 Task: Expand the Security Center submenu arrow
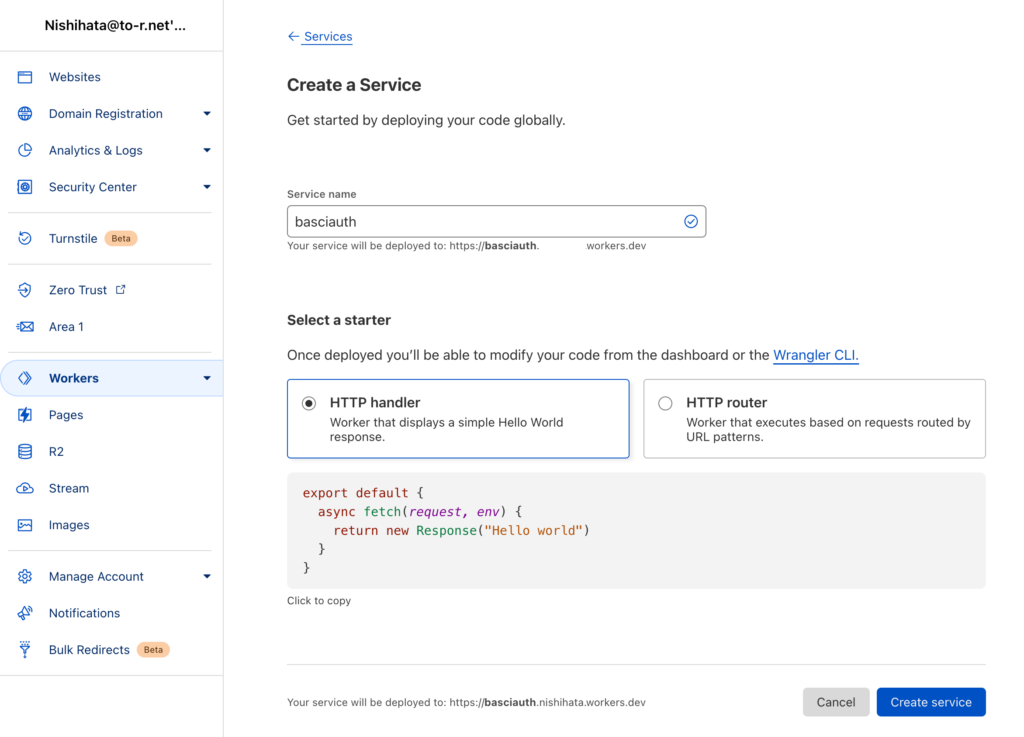click(207, 187)
